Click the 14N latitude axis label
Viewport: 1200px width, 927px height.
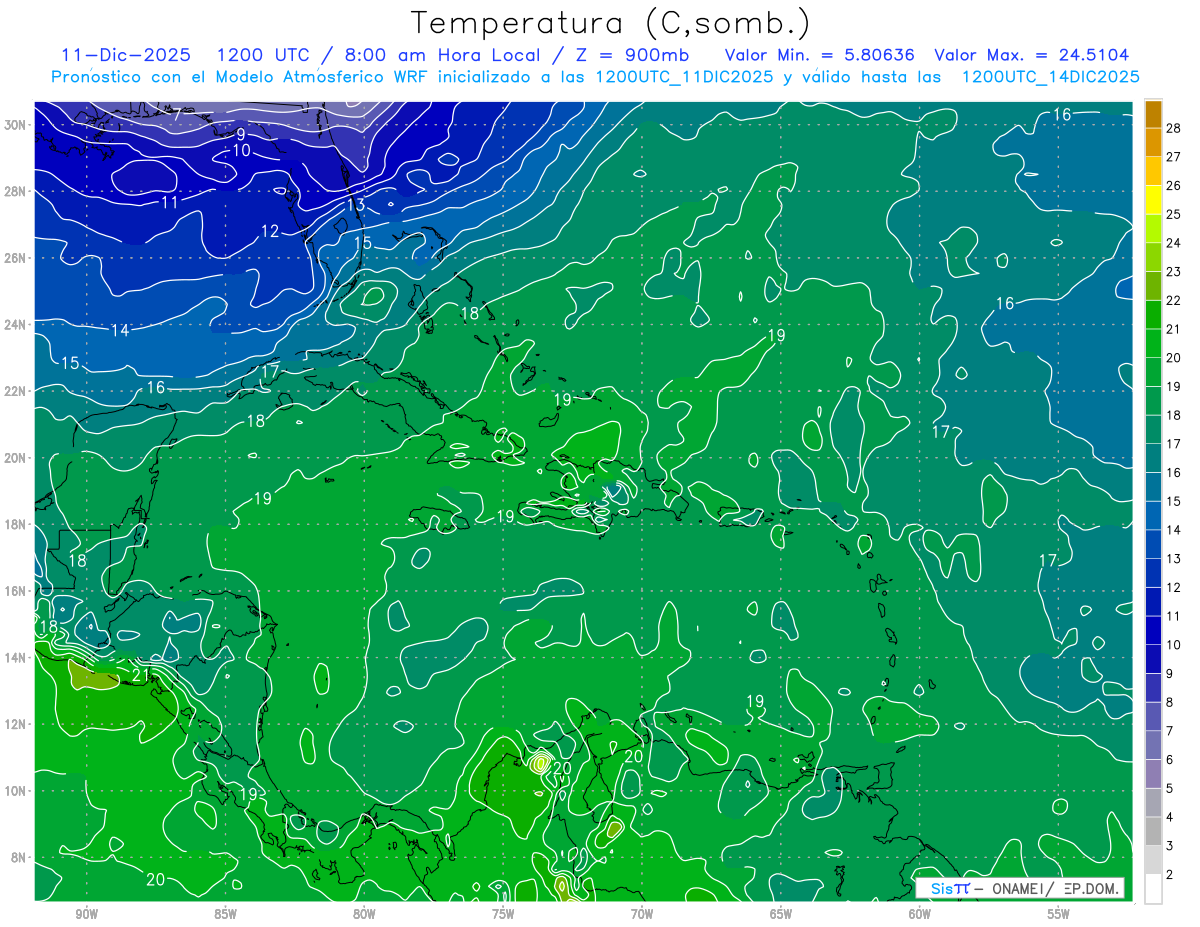click(x=16, y=658)
